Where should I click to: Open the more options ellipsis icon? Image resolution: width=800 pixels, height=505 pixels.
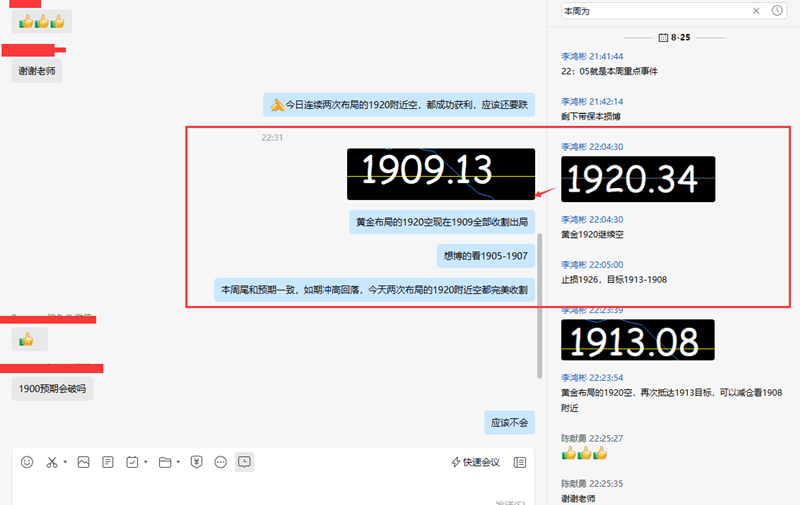[x=220, y=462]
